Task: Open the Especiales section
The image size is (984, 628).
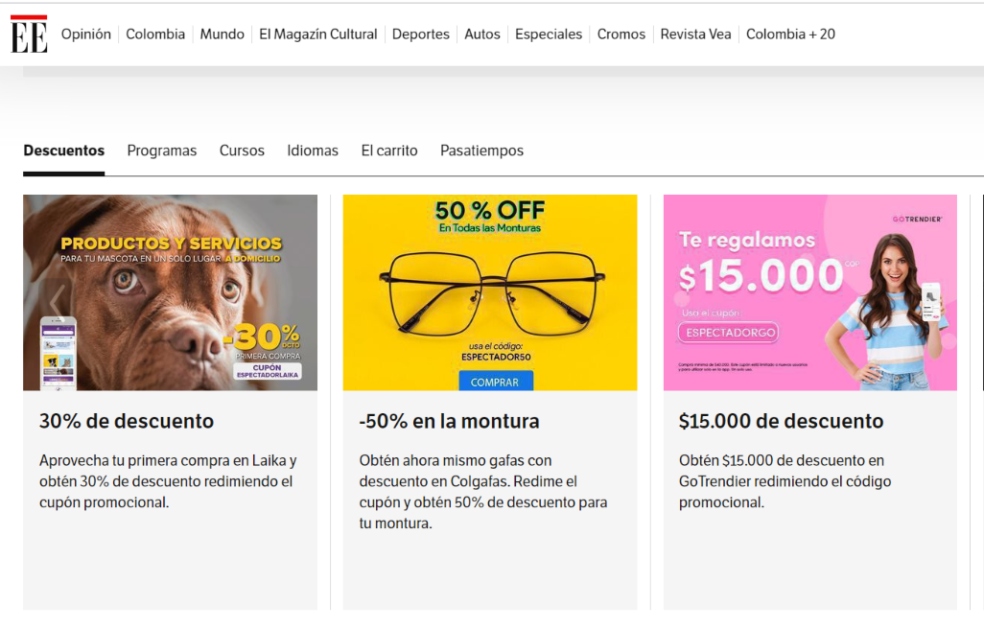Action: (x=548, y=34)
